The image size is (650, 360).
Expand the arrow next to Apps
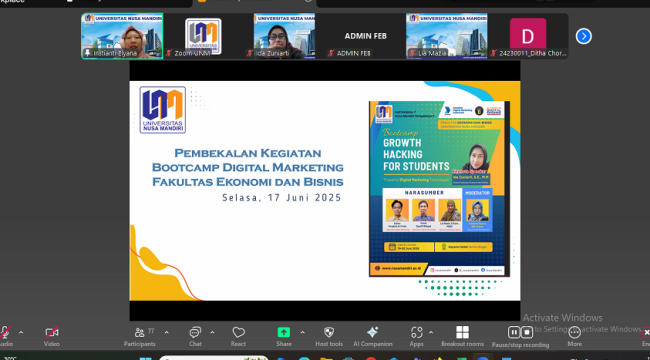[x=431, y=332]
